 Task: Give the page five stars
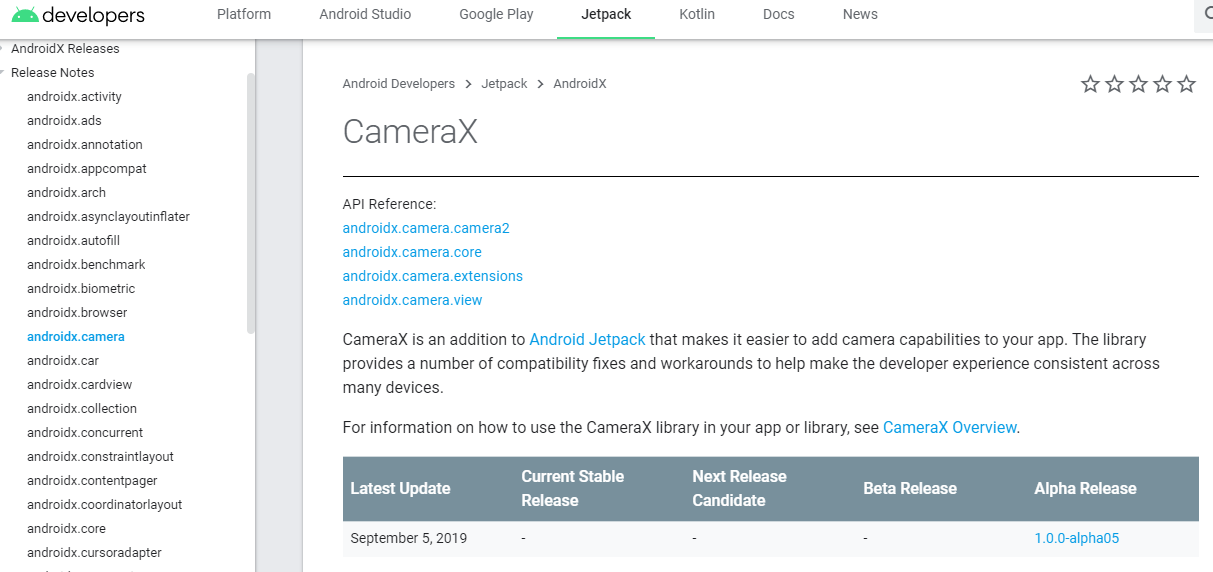coord(1186,84)
